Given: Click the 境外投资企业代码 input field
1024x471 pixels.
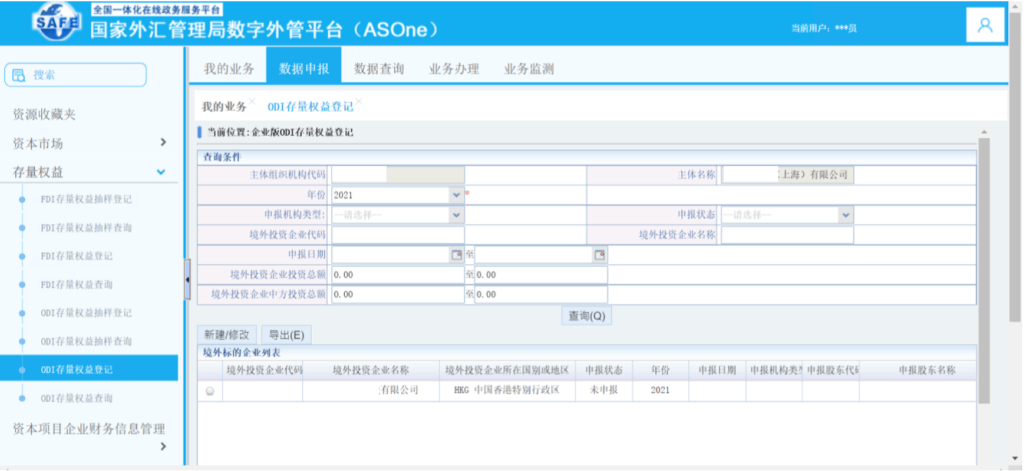Looking at the screenshot, I should click(x=397, y=235).
